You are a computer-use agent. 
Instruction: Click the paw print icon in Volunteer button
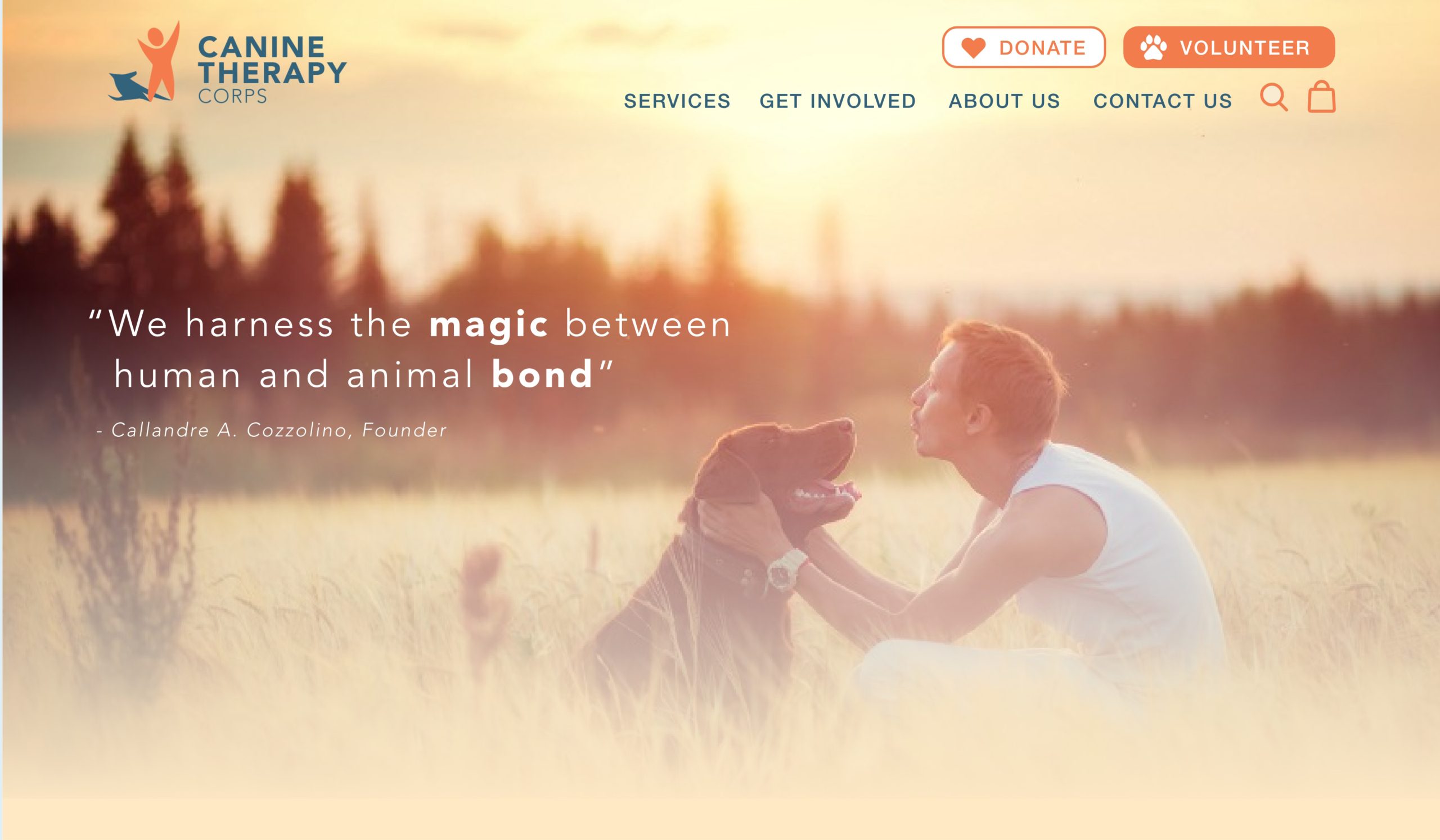coord(1153,47)
